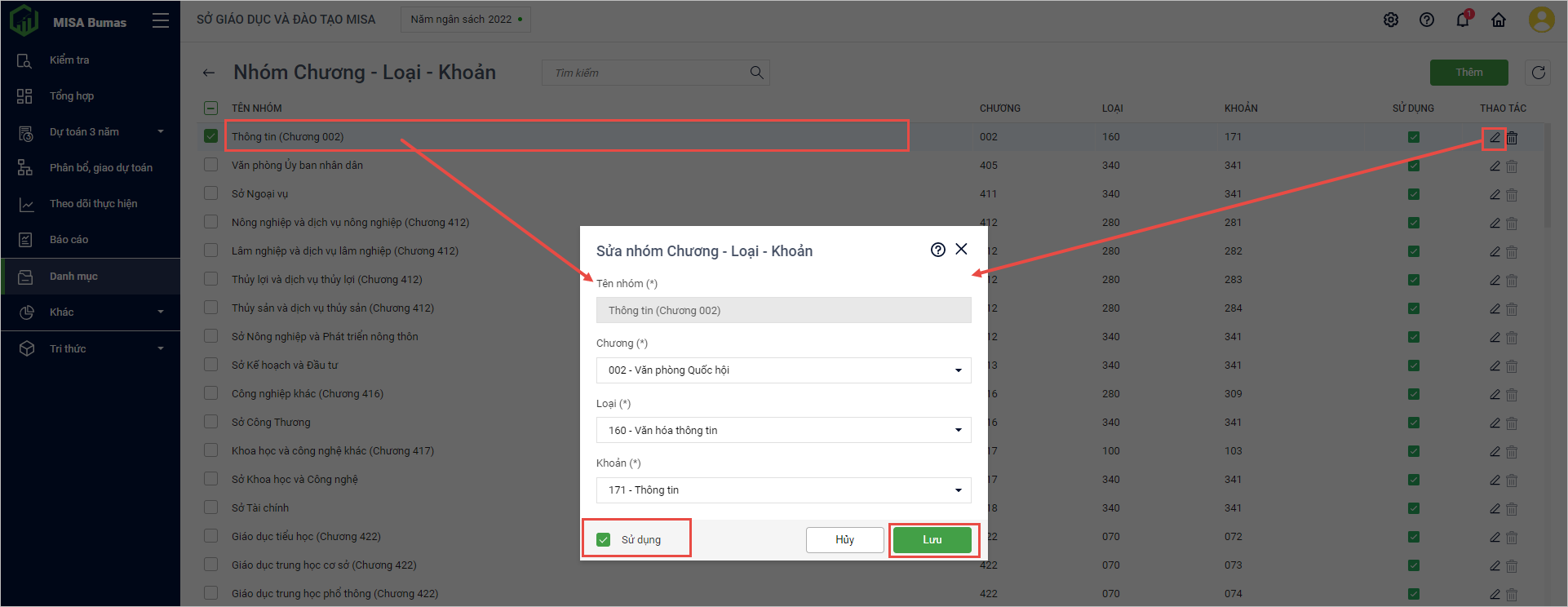Delete the Thông tin (Chương 002) row

point(1513,138)
